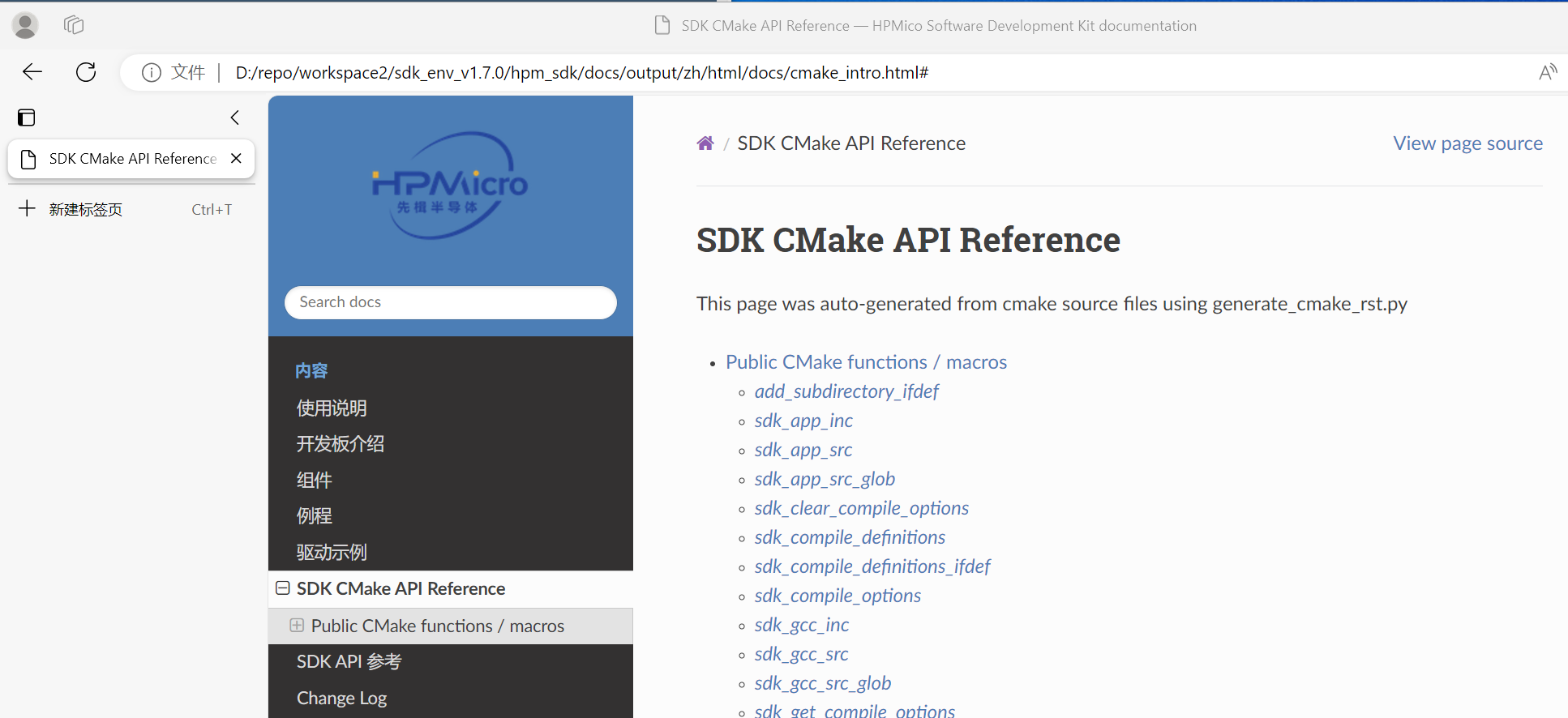Expand Public CMake functions / macros item

coord(297,626)
